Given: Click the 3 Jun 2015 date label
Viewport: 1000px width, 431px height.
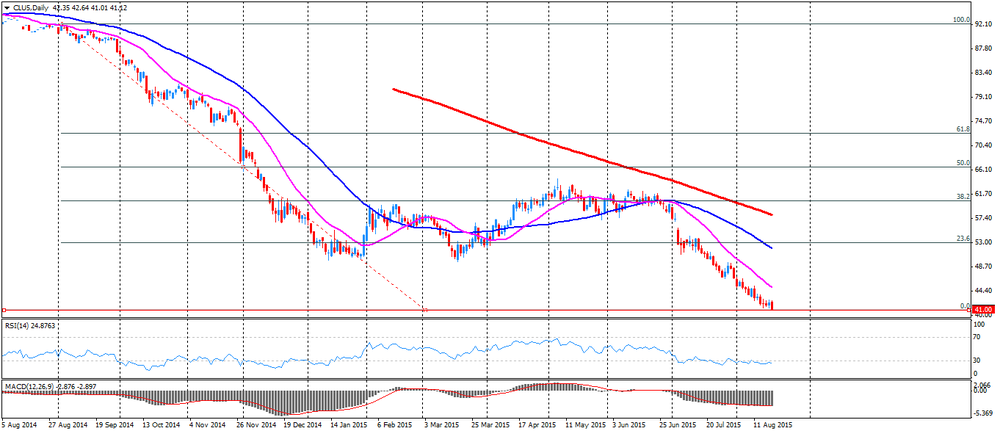Looking at the screenshot, I should click(629, 423).
